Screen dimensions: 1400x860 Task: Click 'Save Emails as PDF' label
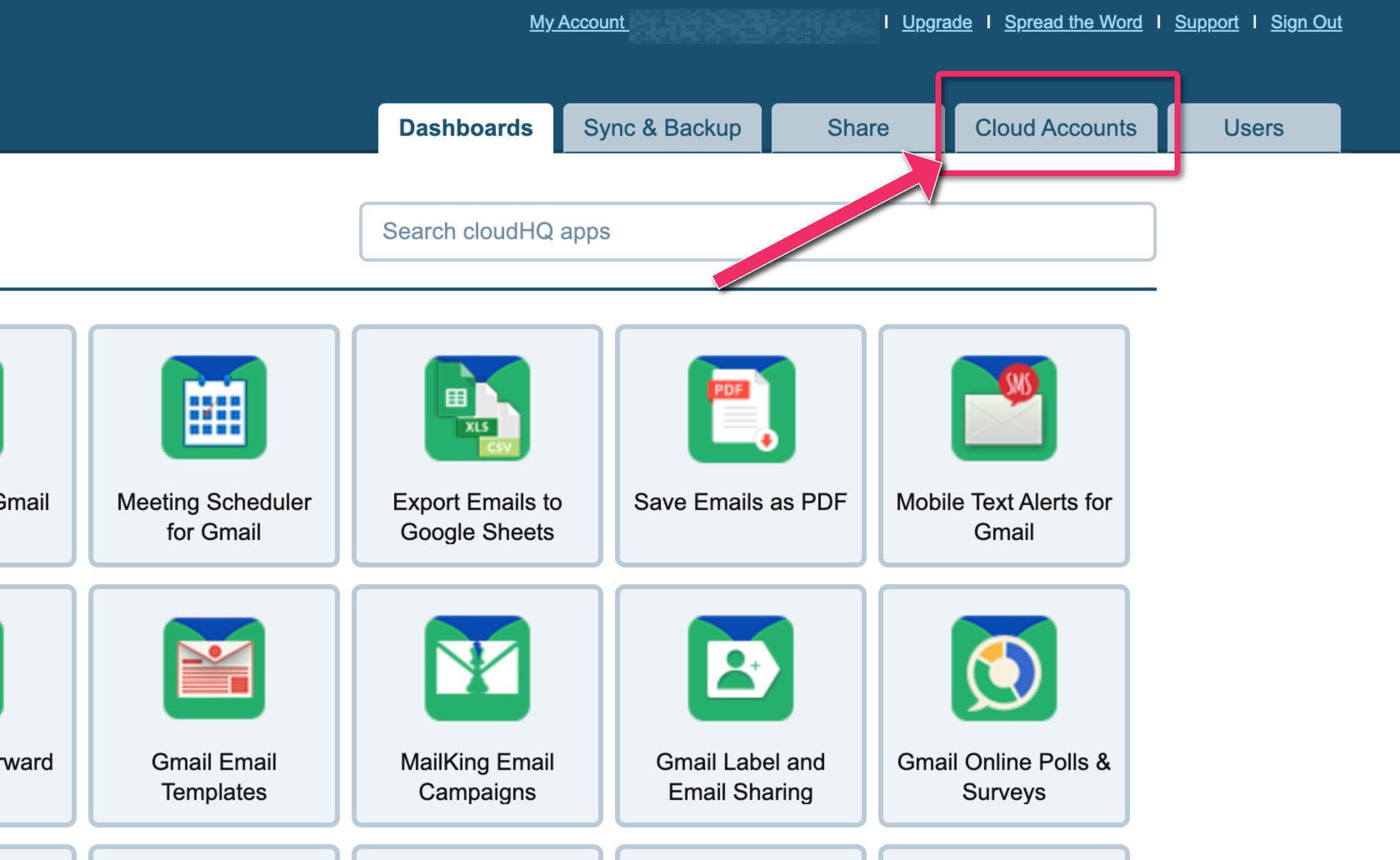point(740,502)
